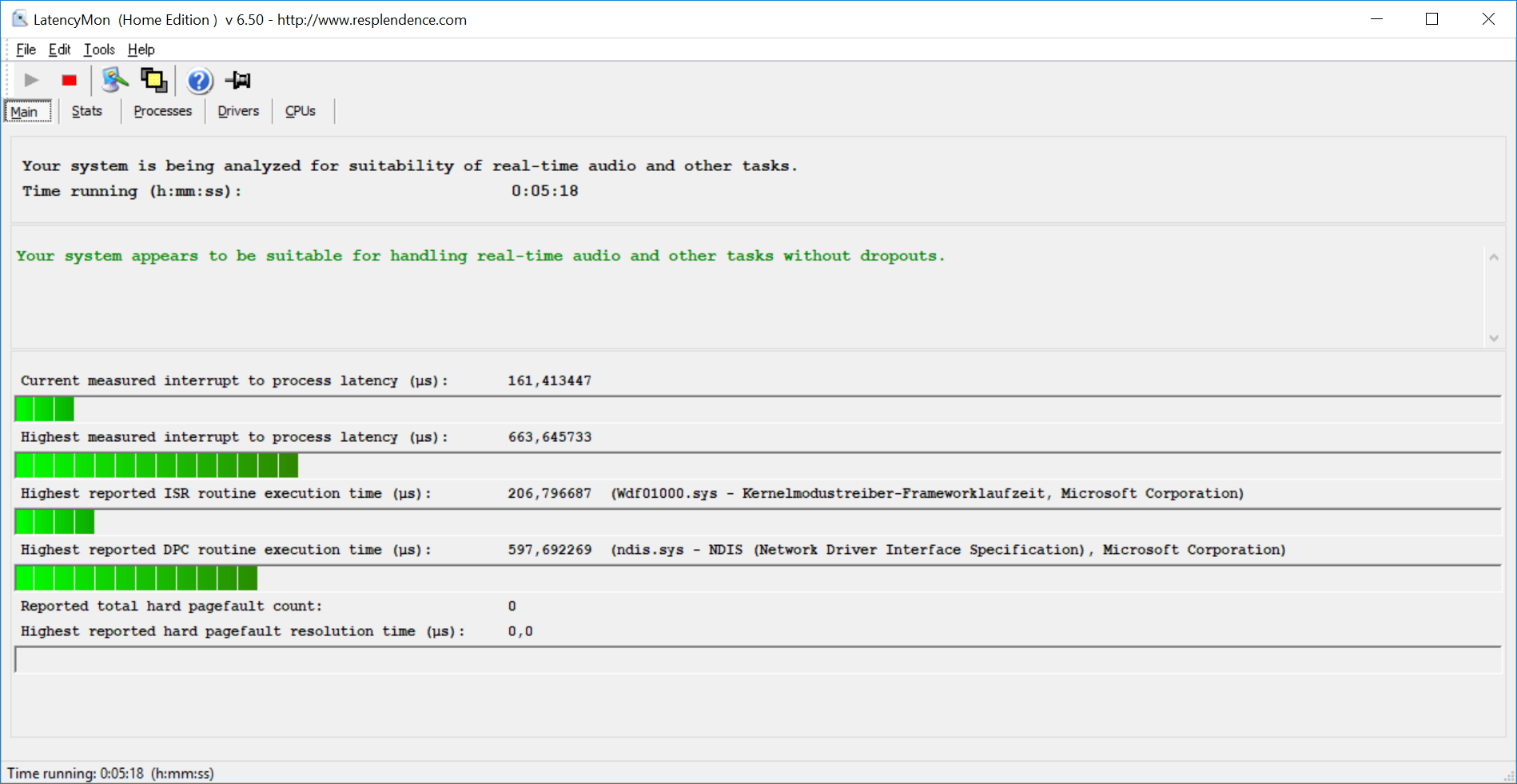Minimize the LatencyMon window
The width and height of the screenshot is (1517, 784).
click(1376, 19)
